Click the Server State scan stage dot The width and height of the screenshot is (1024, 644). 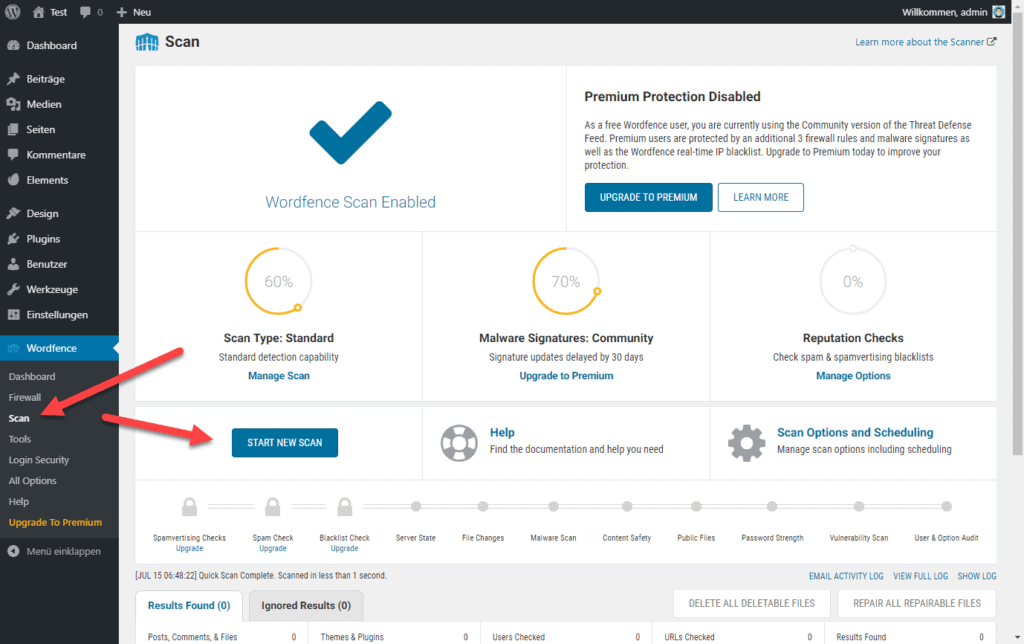tap(416, 506)
